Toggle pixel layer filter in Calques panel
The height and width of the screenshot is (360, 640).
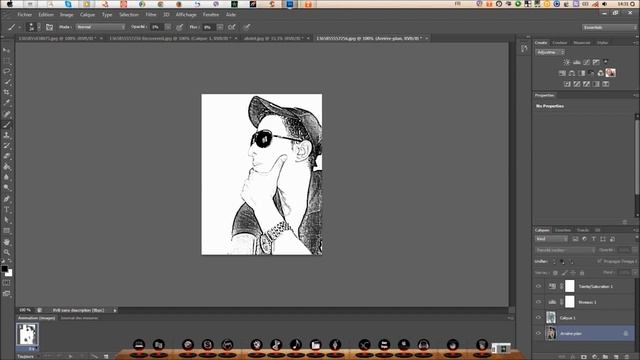pos(576,239)
